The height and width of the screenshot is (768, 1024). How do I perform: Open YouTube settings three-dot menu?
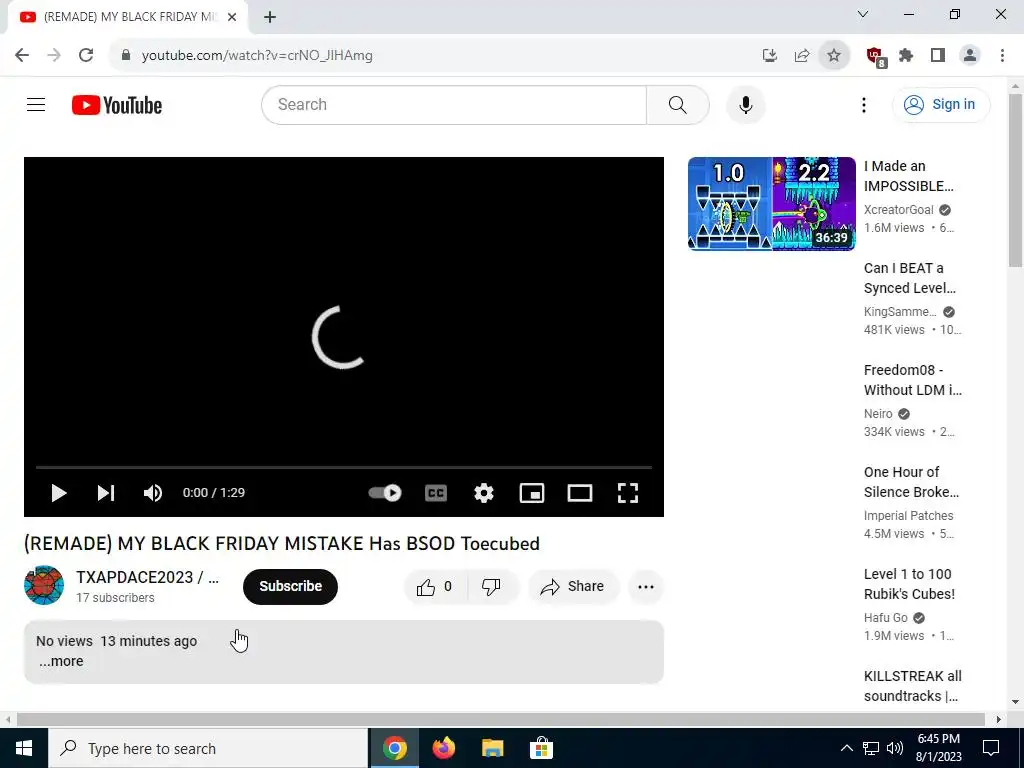tap(863, 104)
